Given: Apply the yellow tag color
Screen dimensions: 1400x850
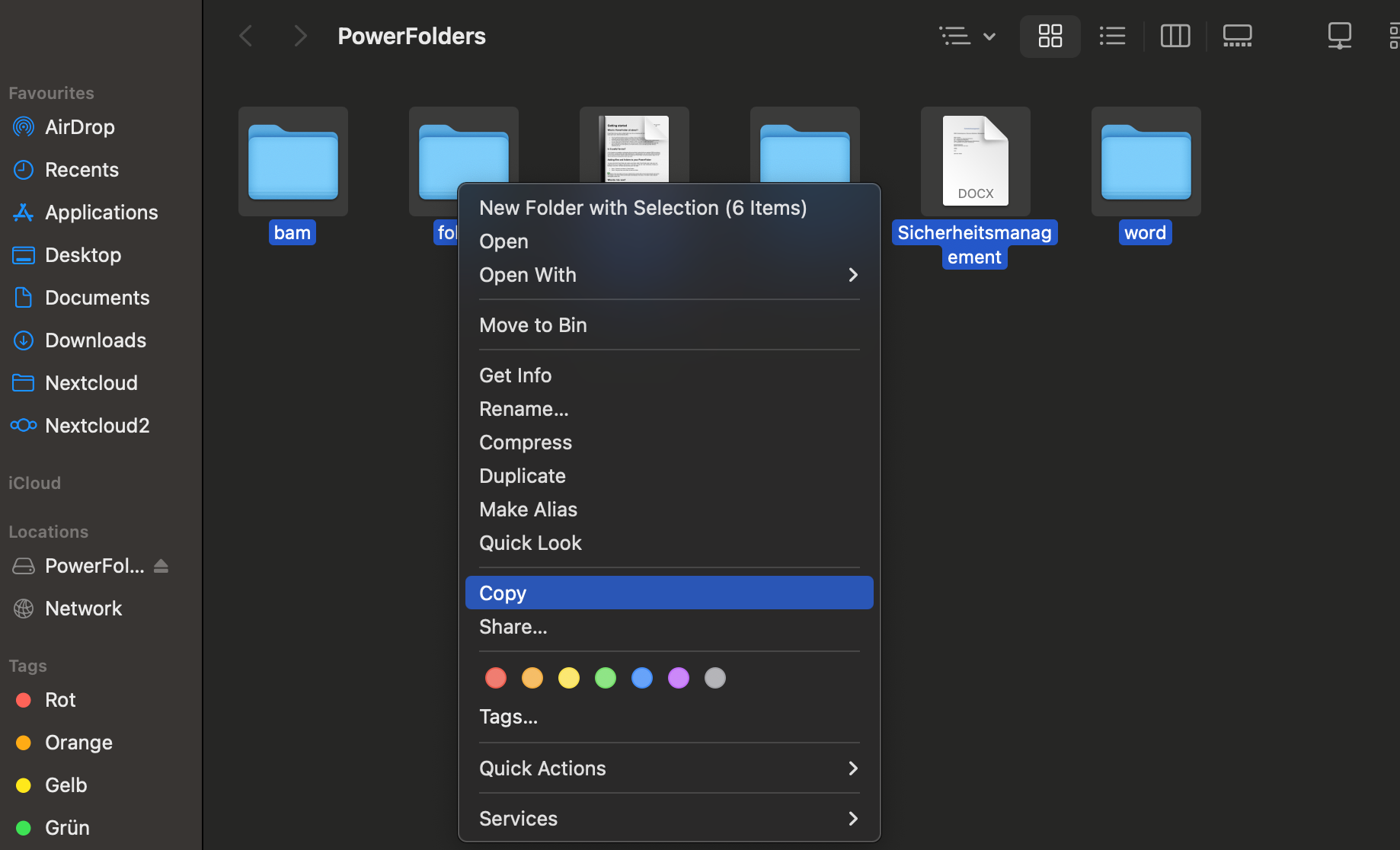Looking at the screenshot, I should (569, 678).
